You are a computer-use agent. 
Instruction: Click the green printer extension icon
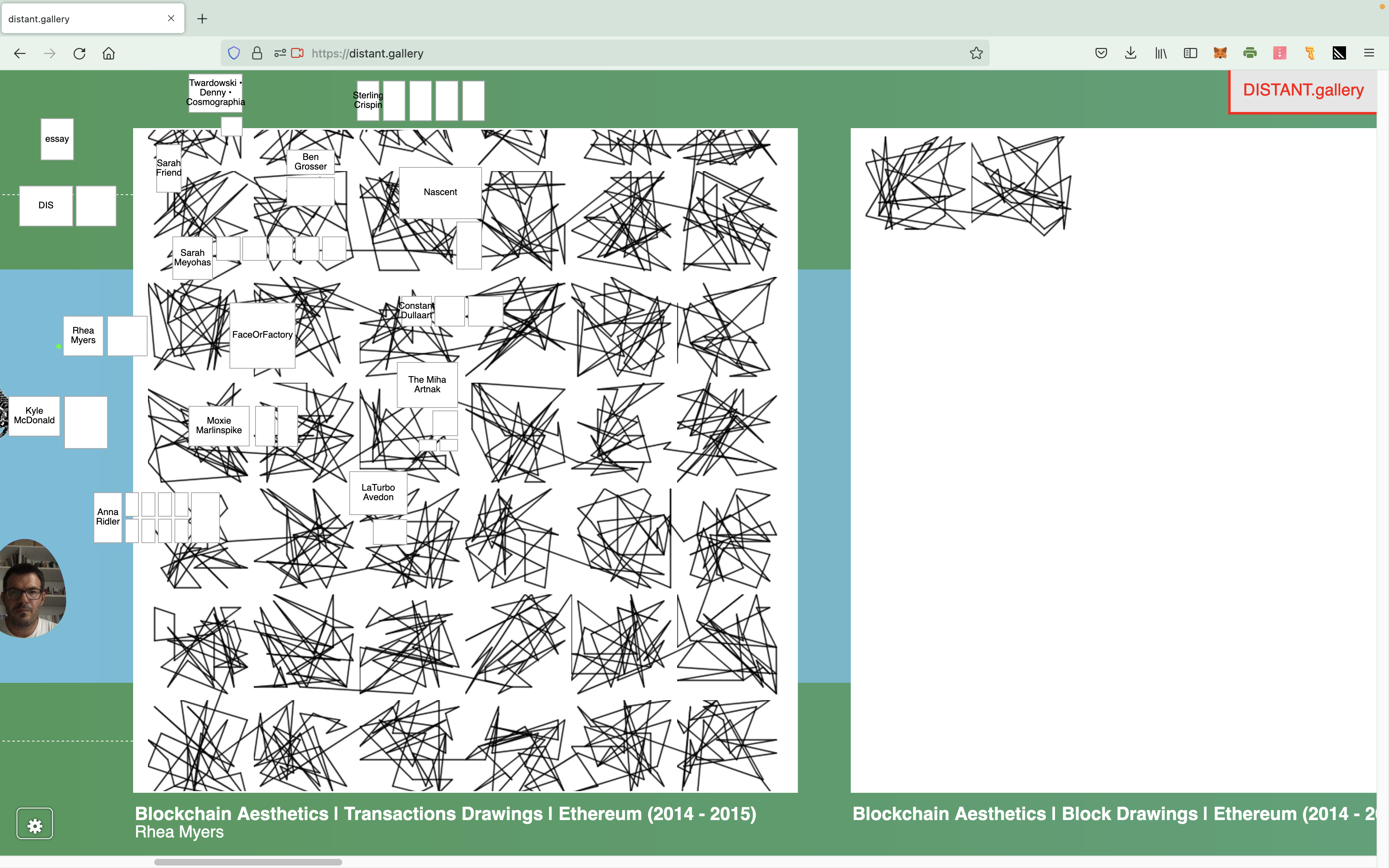[1250, 53]
